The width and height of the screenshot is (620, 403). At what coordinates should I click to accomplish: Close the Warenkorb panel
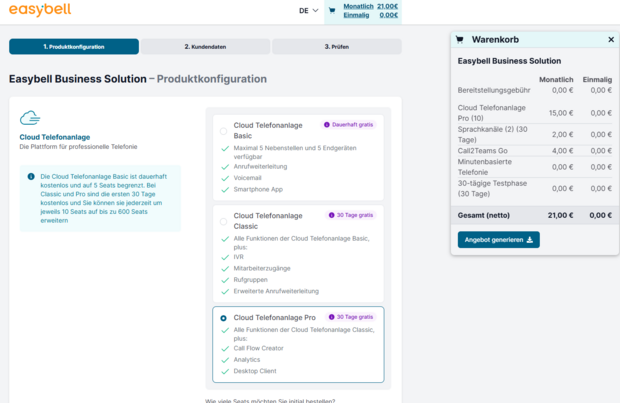[x=611, y=40]
